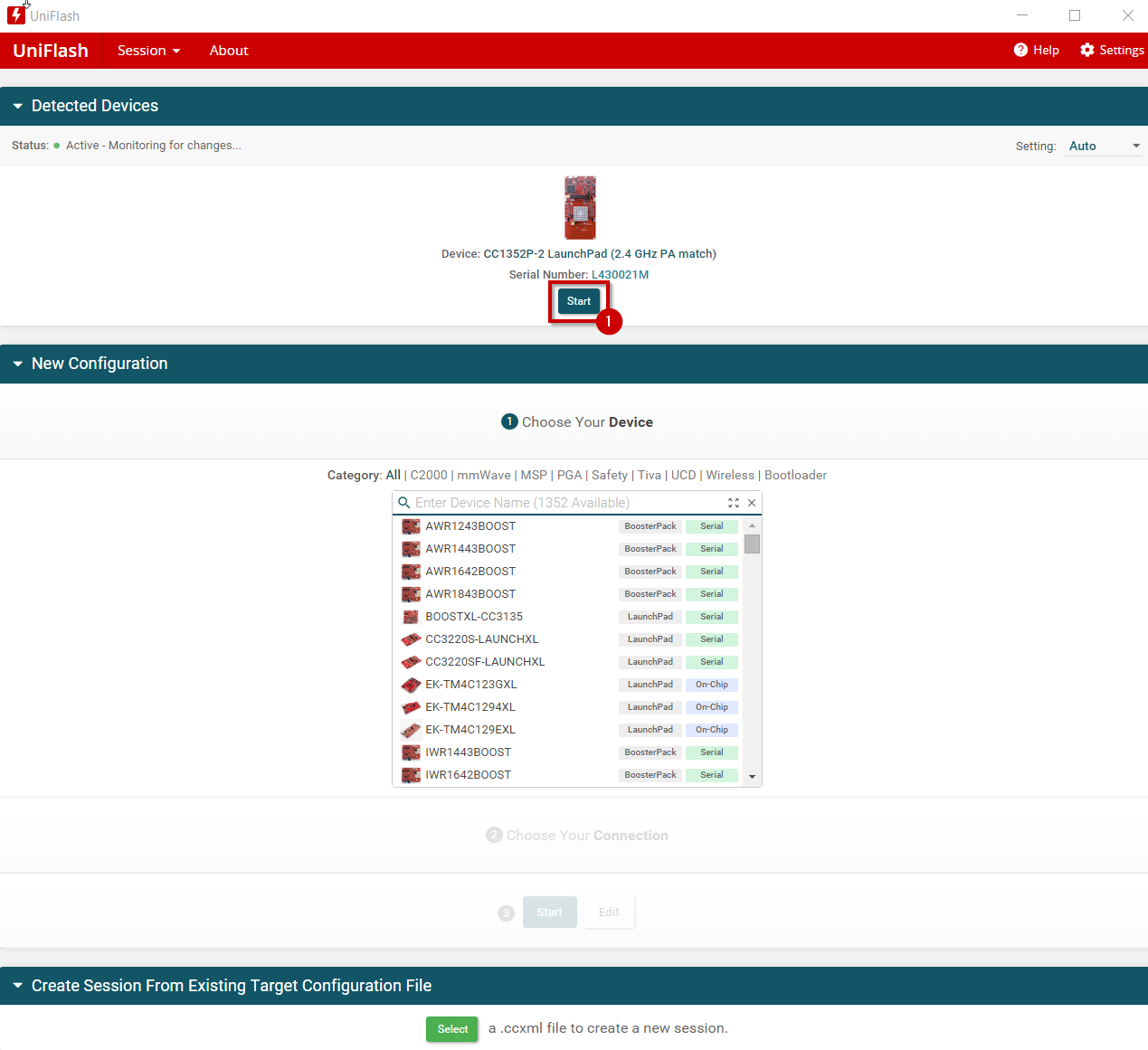This screenshot has width=1148, height=1050.
Task: Click the green Select button for a .ccxml file
Action: 451,1028
